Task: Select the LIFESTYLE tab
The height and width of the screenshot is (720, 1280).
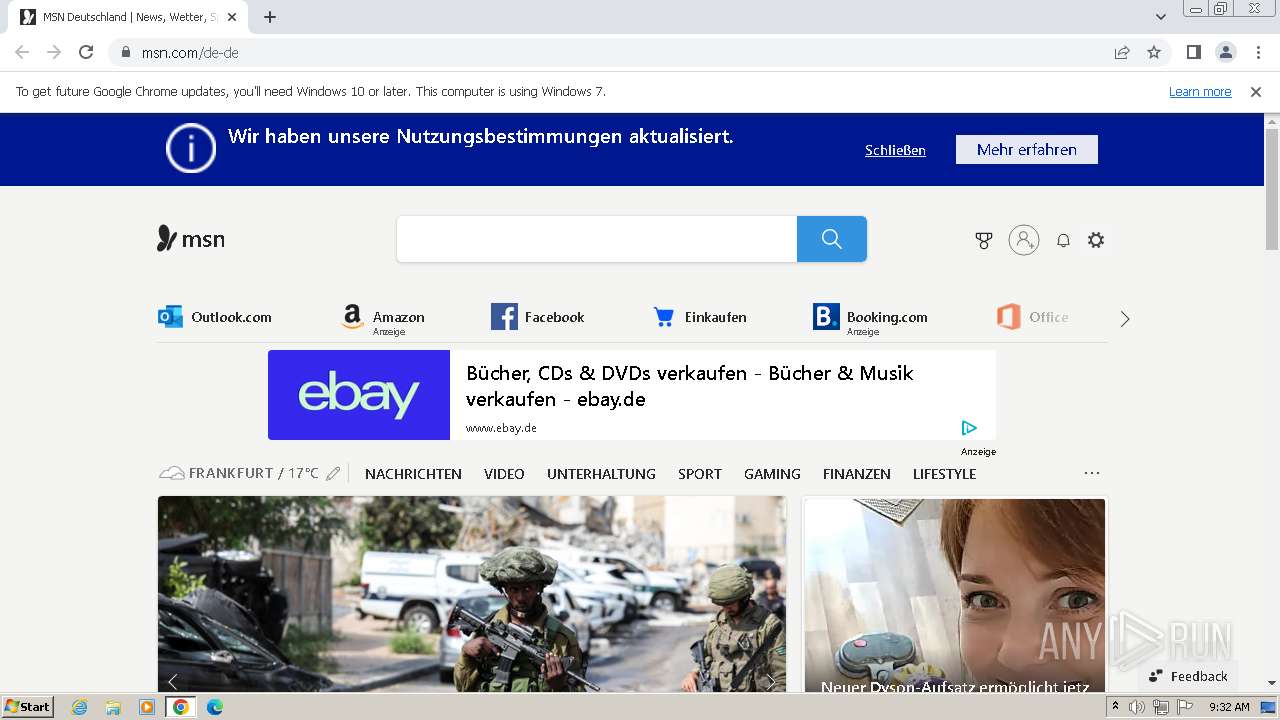Action: [x=944, y=474]
